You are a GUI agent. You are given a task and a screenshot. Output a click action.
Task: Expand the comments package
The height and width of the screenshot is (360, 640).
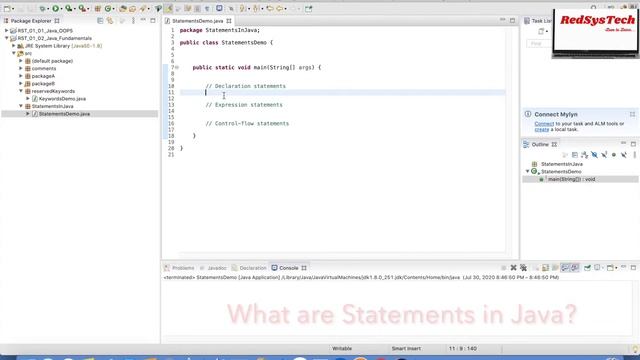tap(21, 68)
